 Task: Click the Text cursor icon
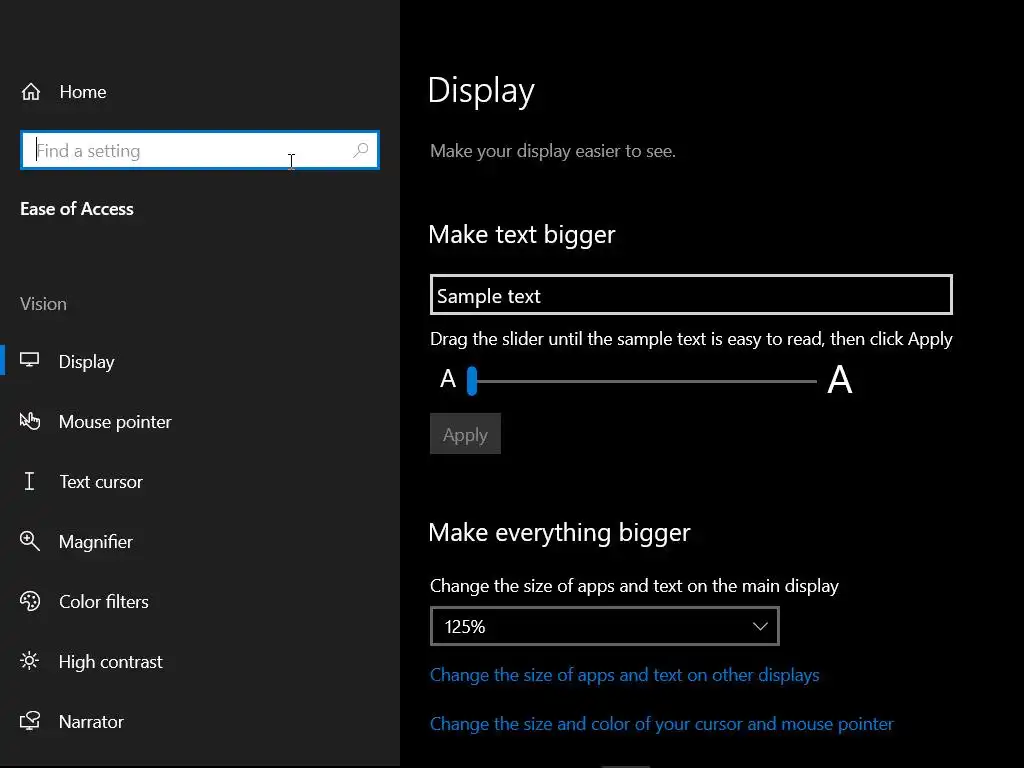coord(30,481)
